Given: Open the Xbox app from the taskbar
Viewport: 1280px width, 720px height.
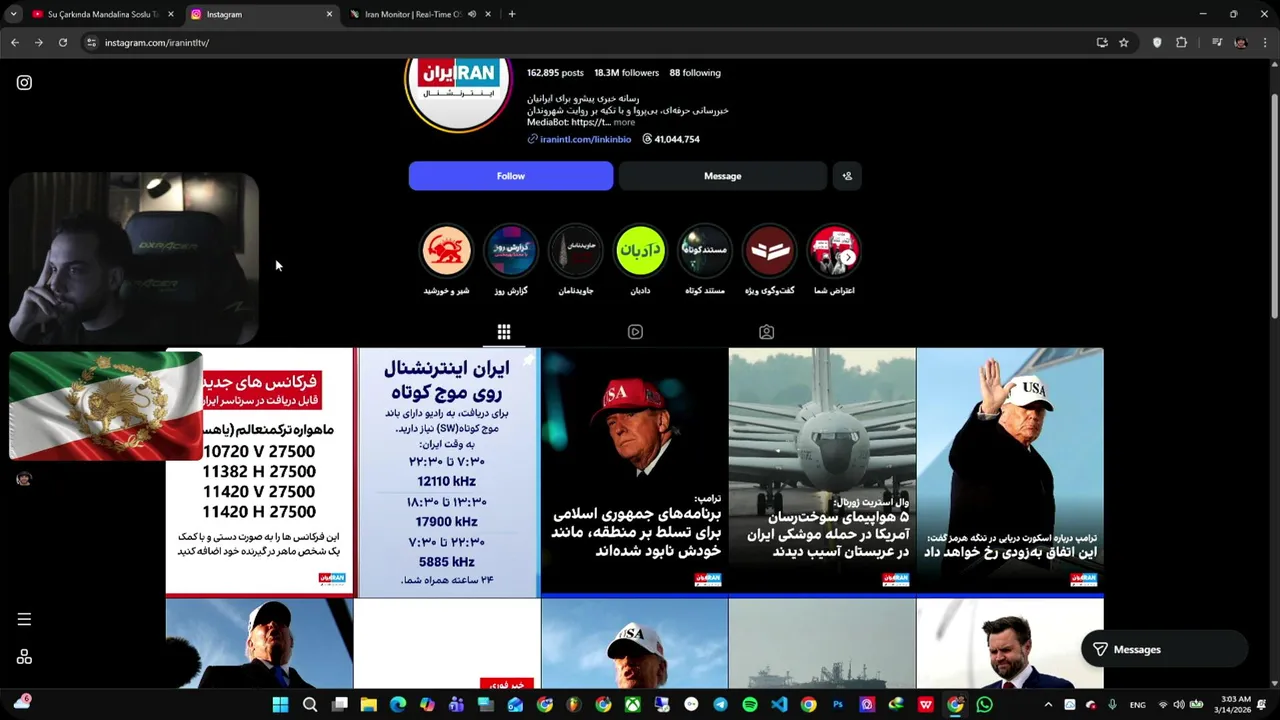Looking at the screenshot, I should coord(633,705).
